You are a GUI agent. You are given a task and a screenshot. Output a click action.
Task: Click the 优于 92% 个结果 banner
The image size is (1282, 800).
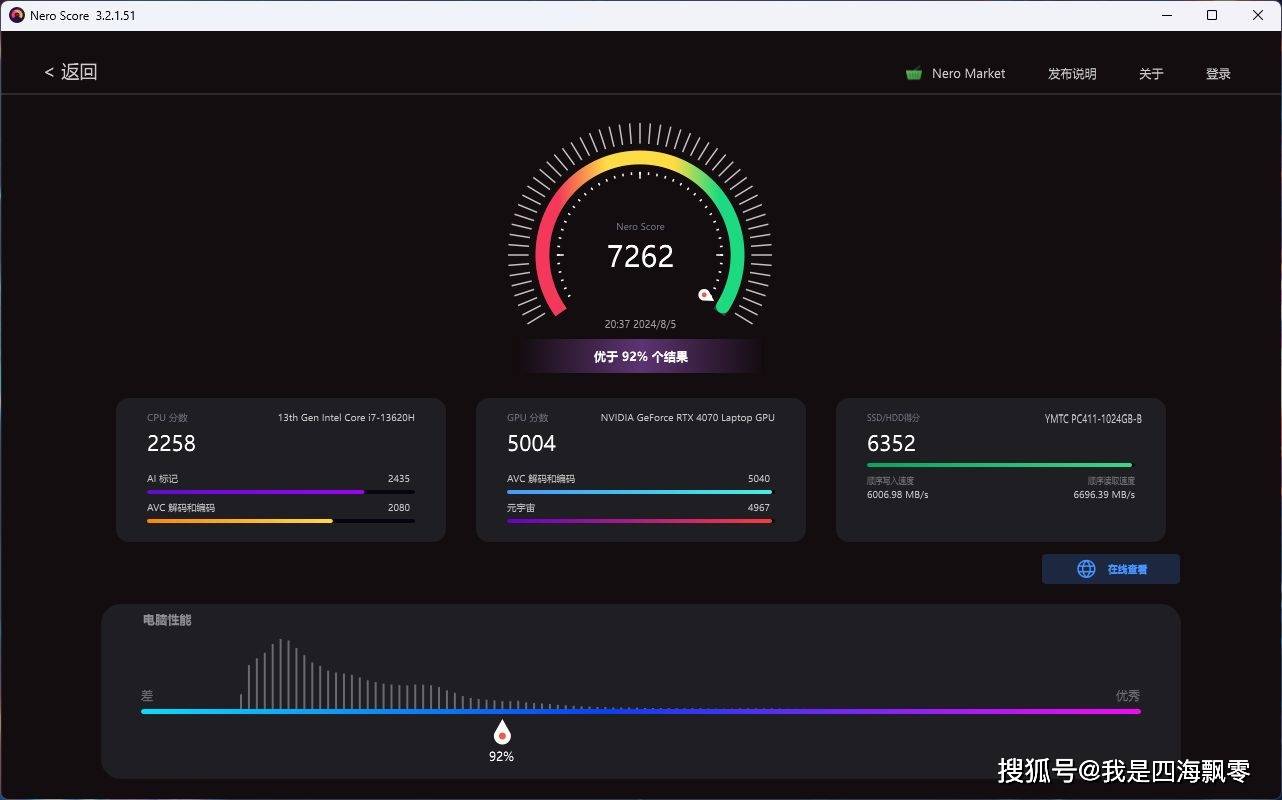(x=640, y=356)
